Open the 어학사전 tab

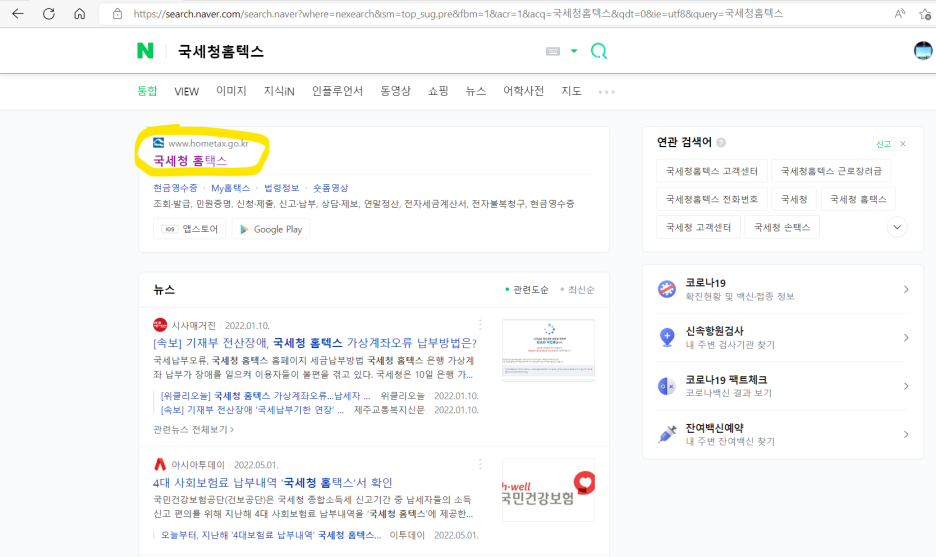(523, 91)
